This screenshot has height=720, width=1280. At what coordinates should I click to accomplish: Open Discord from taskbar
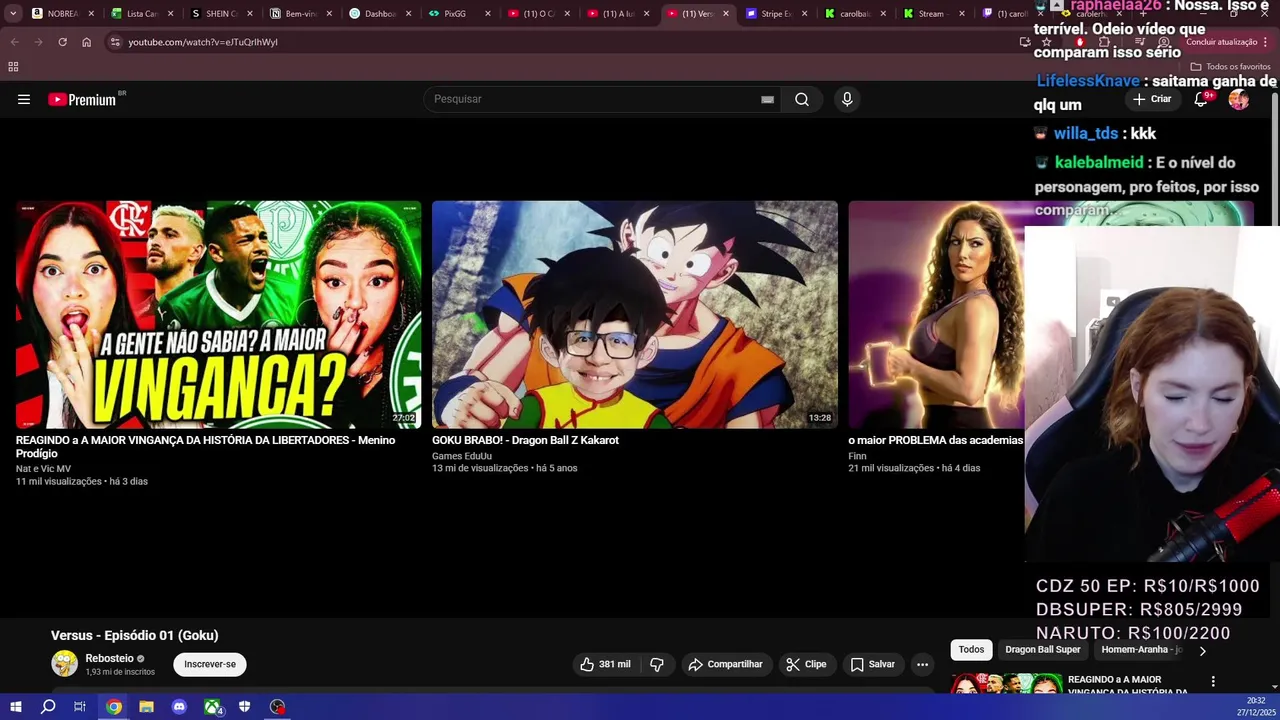[x=179, y=707]
